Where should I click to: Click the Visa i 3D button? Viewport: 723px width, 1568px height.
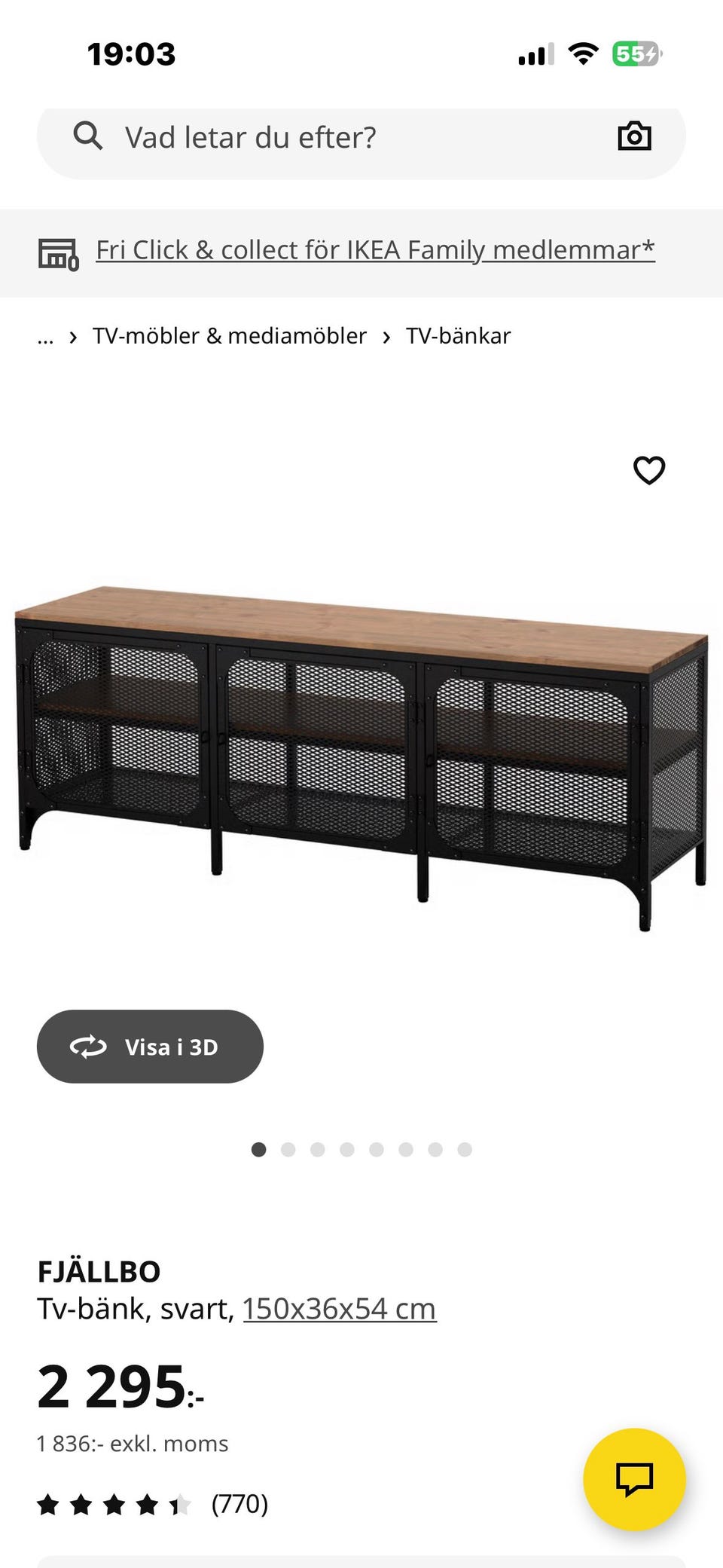[x=150, y=1047]
